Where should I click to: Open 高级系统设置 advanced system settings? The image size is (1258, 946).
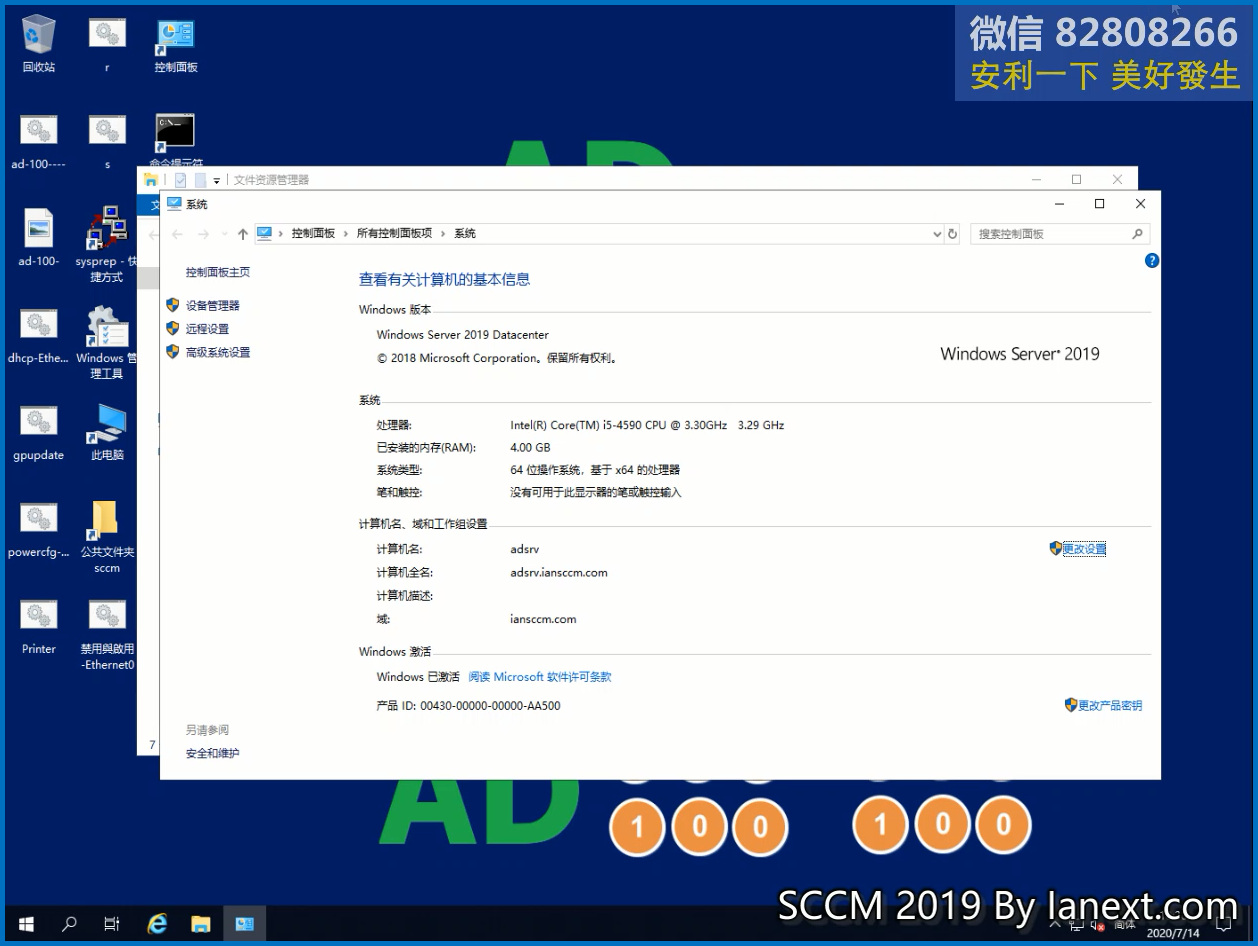pos(218,352)
